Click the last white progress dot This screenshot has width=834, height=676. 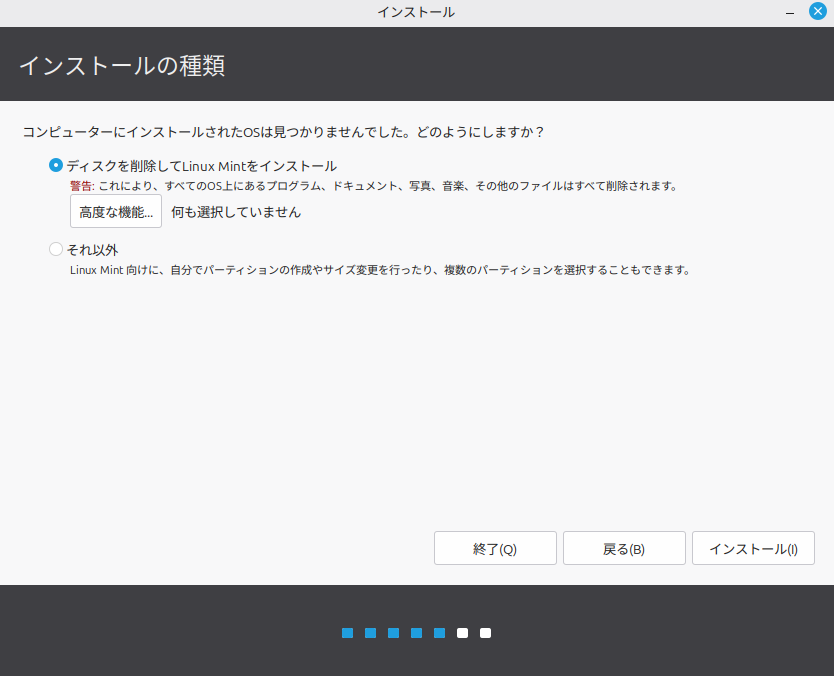point(485,633)
